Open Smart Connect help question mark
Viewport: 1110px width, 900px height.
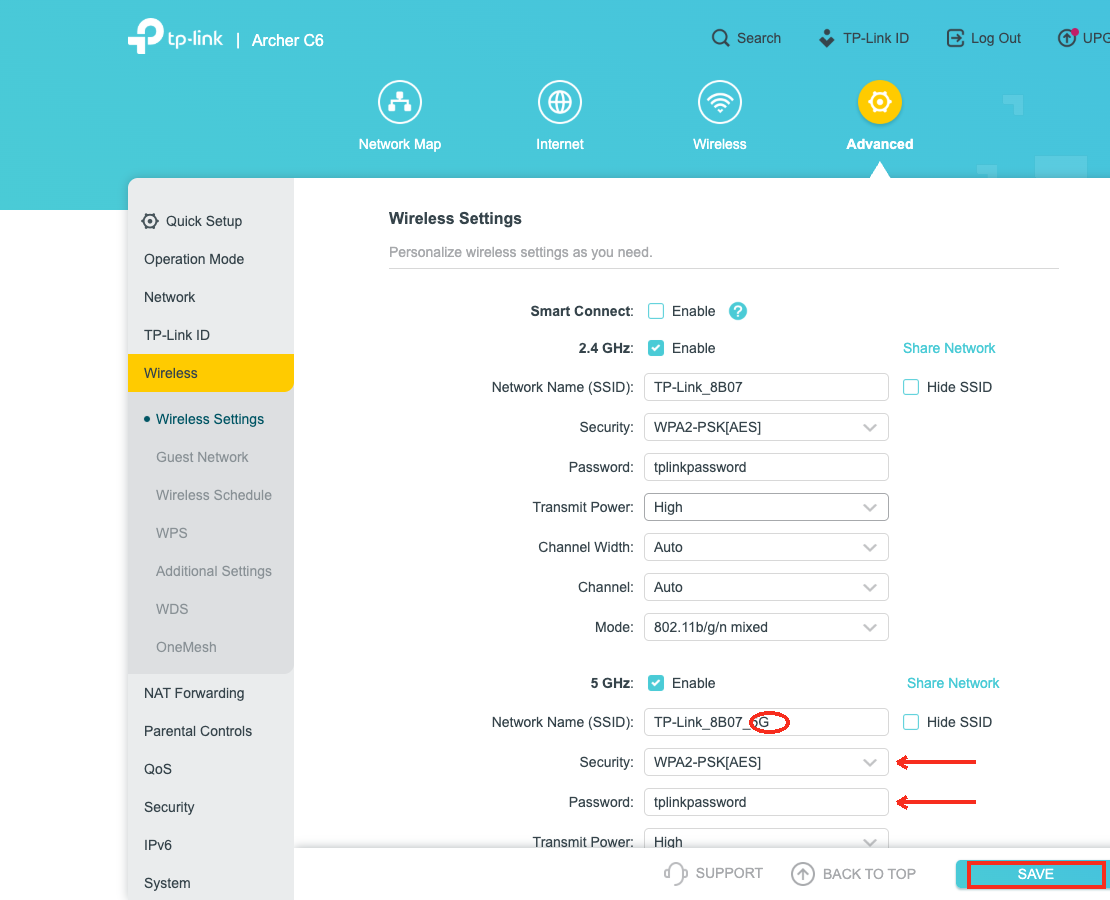pos(738,311)
